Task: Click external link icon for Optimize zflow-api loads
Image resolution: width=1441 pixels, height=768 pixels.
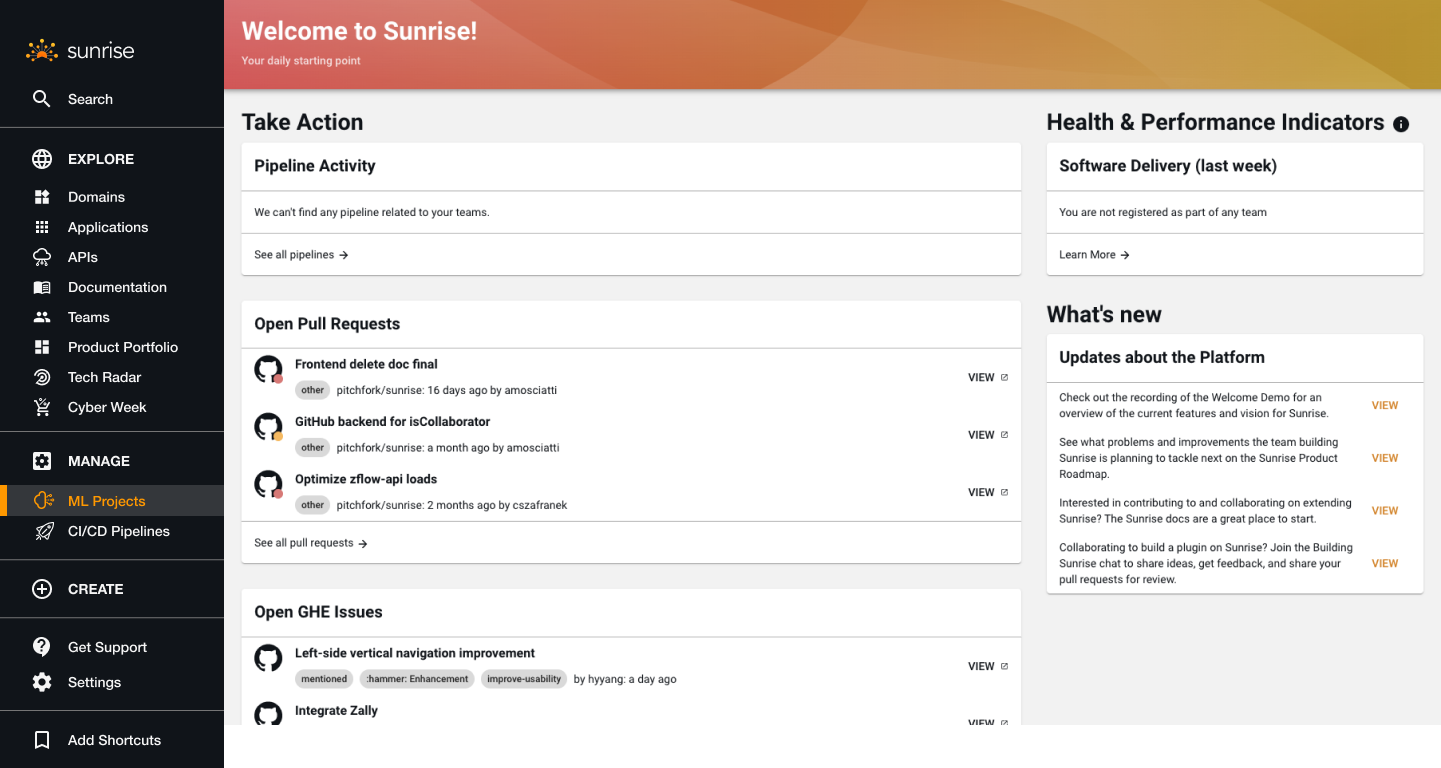Action: click(x=1004, y=492)
